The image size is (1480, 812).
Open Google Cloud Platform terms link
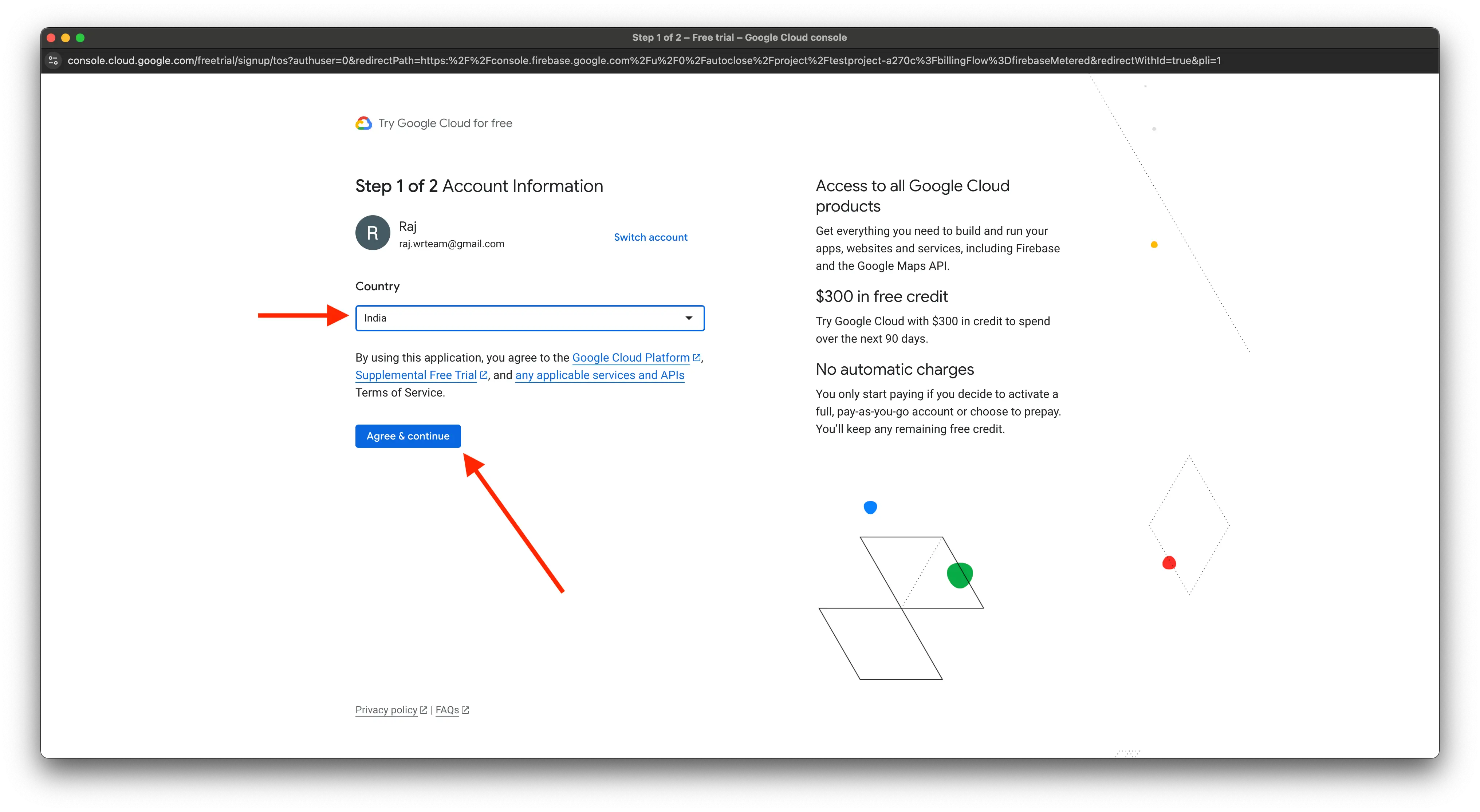coord(631,357)
